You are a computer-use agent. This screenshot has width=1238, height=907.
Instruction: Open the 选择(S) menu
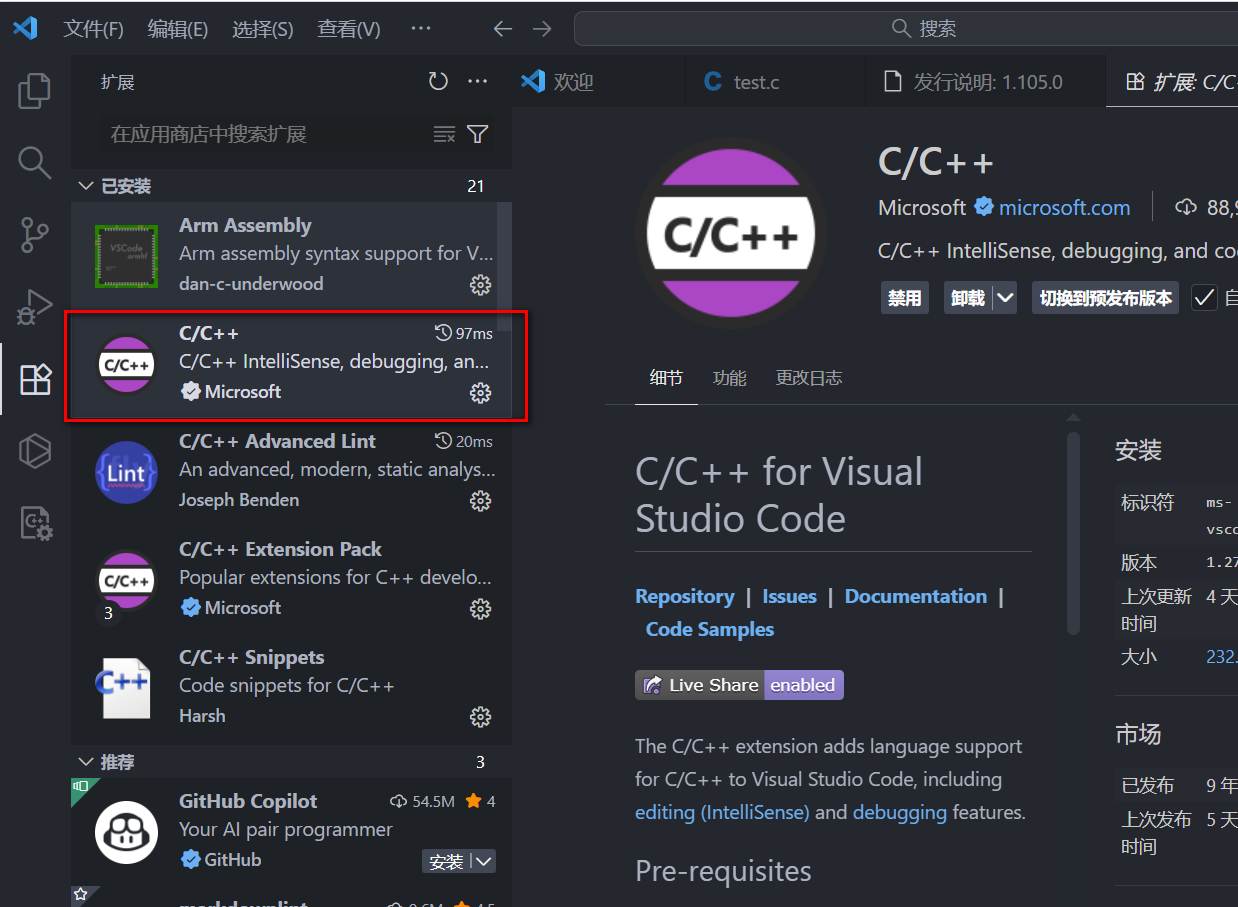pos(263,29)
